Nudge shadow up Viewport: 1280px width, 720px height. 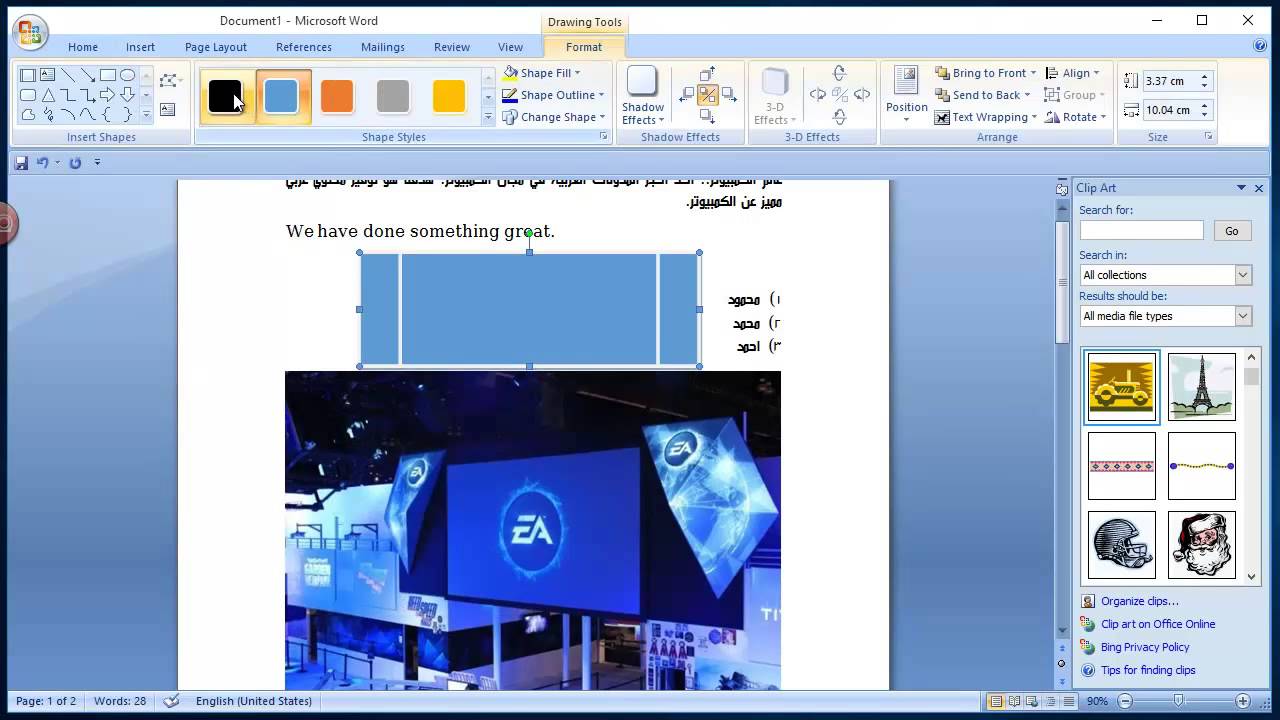708,75
